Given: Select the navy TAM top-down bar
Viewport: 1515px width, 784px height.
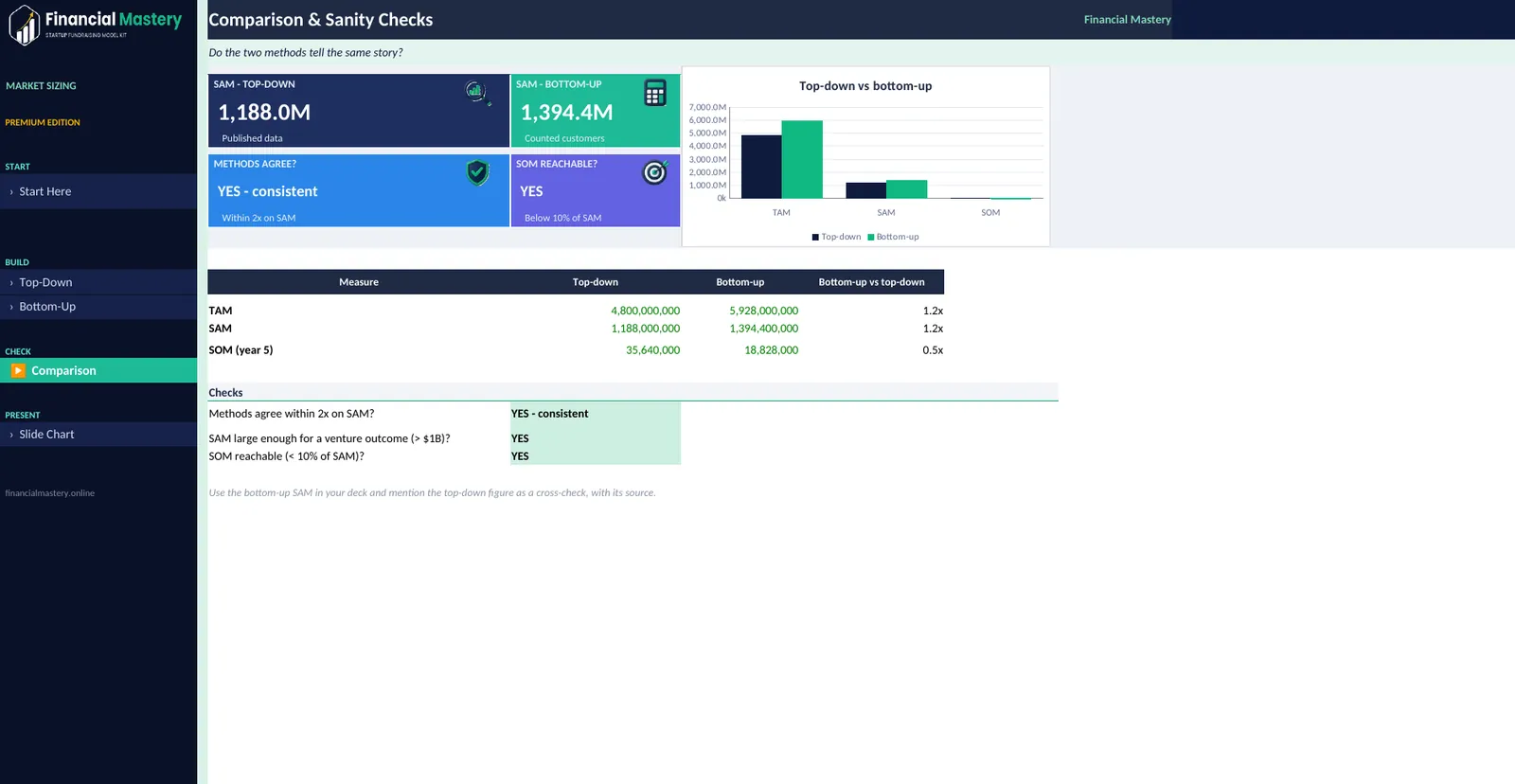Looking at the screenshot, I should point(761,167).
